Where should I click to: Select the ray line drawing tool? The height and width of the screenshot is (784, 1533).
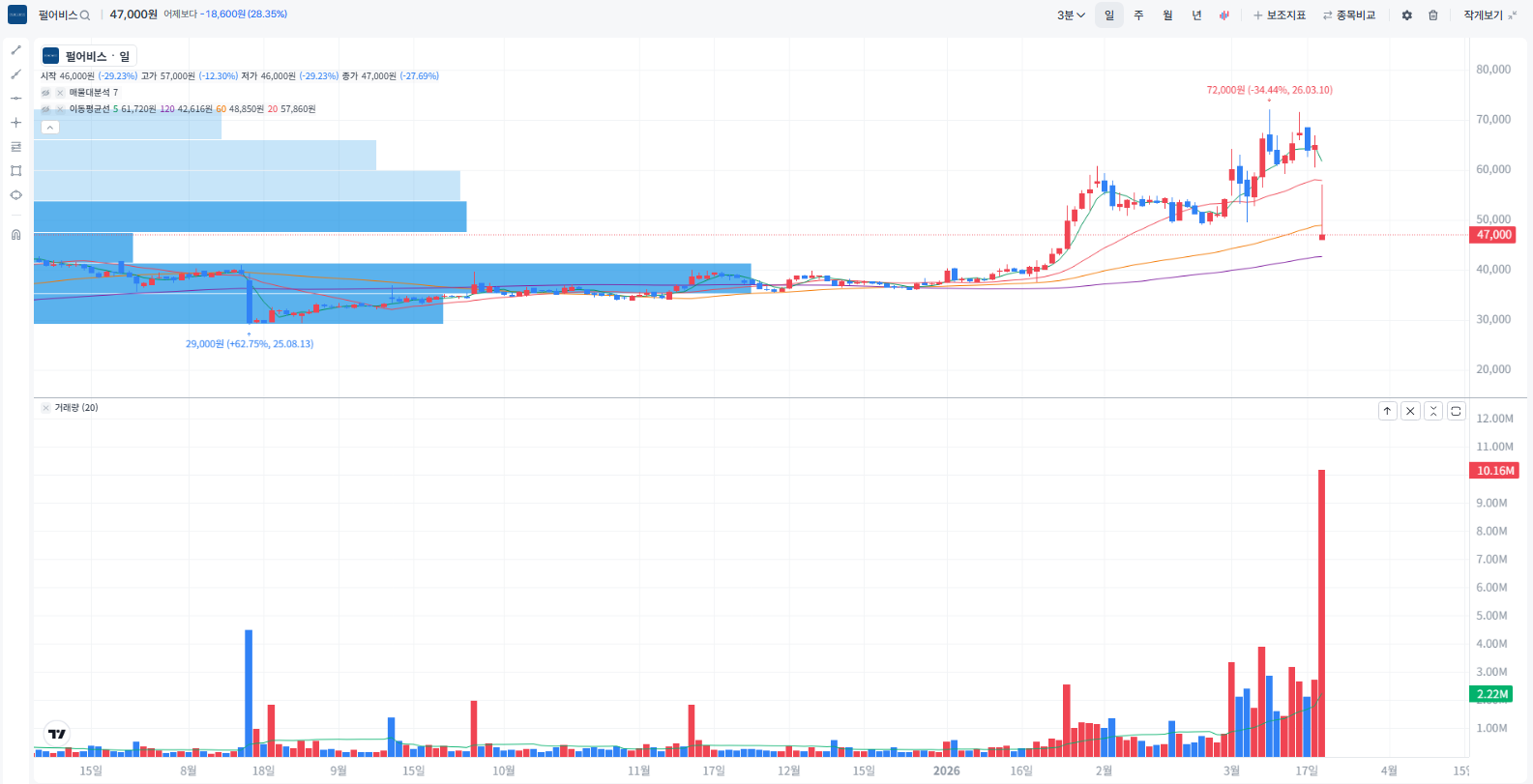(x=15, y=74)
